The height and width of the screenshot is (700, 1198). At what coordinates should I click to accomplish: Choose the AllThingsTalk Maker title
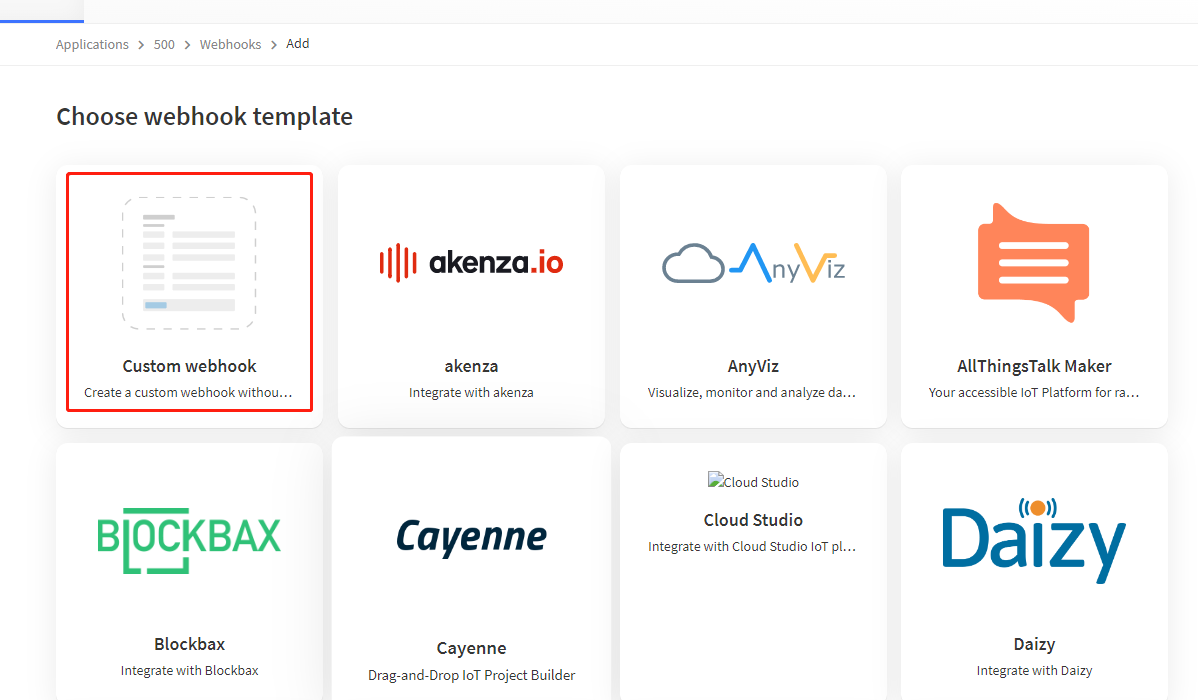1034,366
